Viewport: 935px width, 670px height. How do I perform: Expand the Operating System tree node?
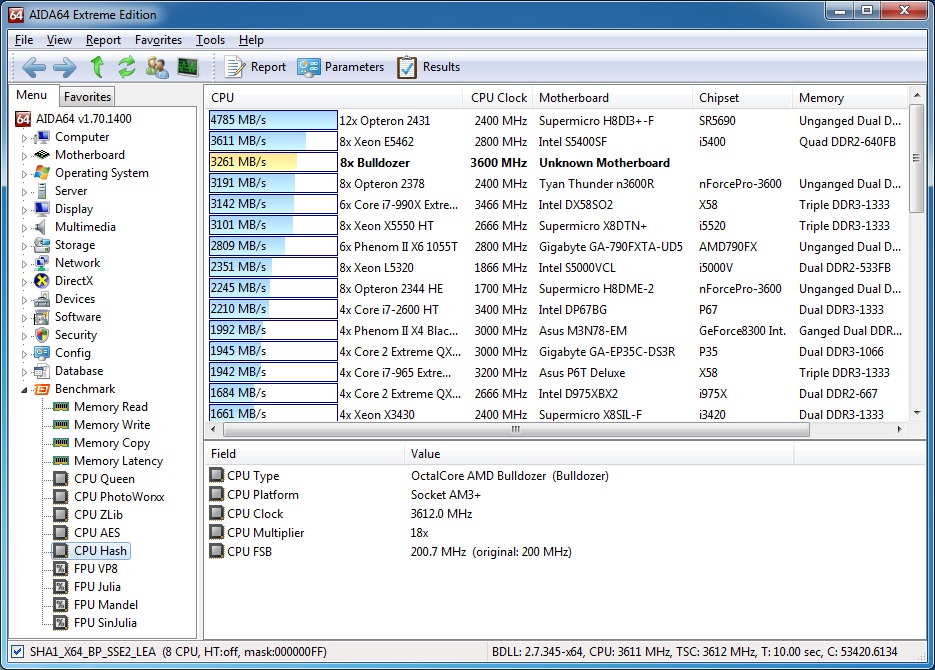(x=24, y=173)
